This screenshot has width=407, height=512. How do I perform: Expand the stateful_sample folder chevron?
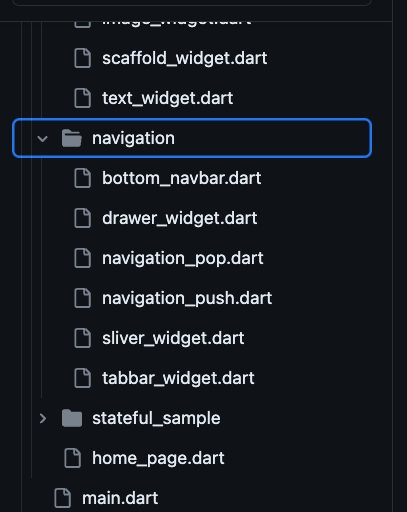pos(43,418)
